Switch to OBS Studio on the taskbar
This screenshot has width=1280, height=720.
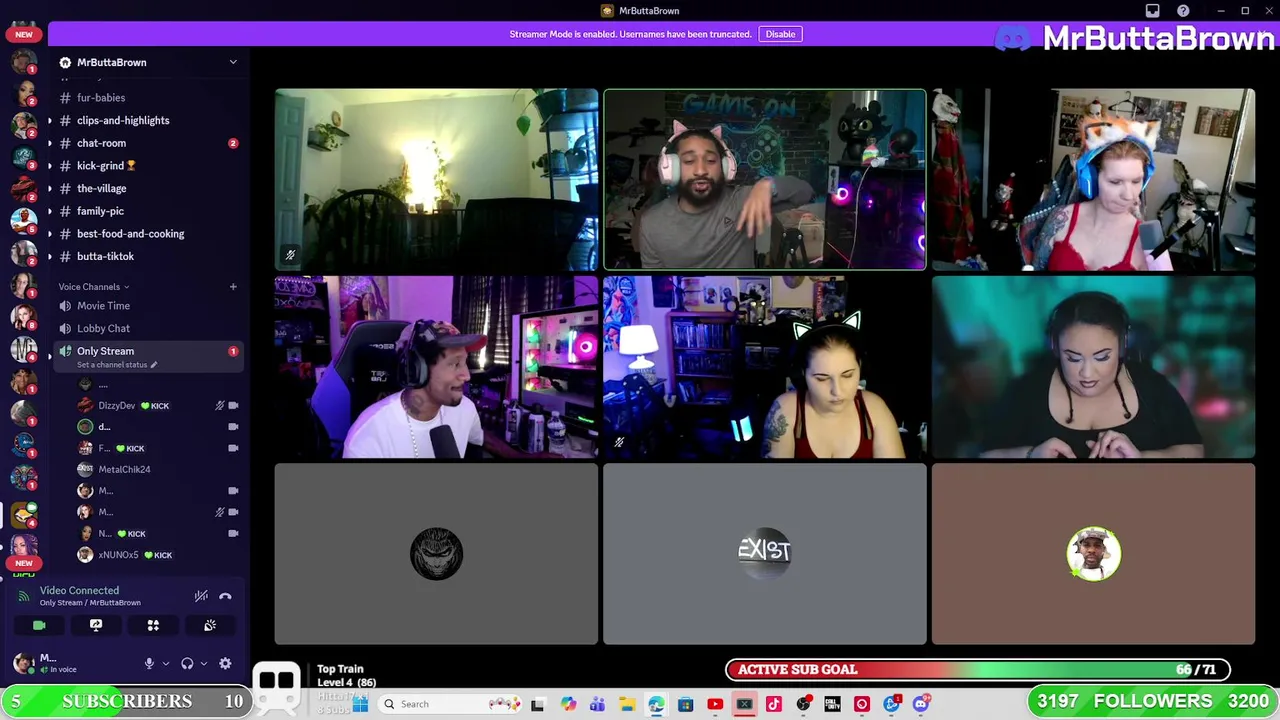(x=803, y=704)
